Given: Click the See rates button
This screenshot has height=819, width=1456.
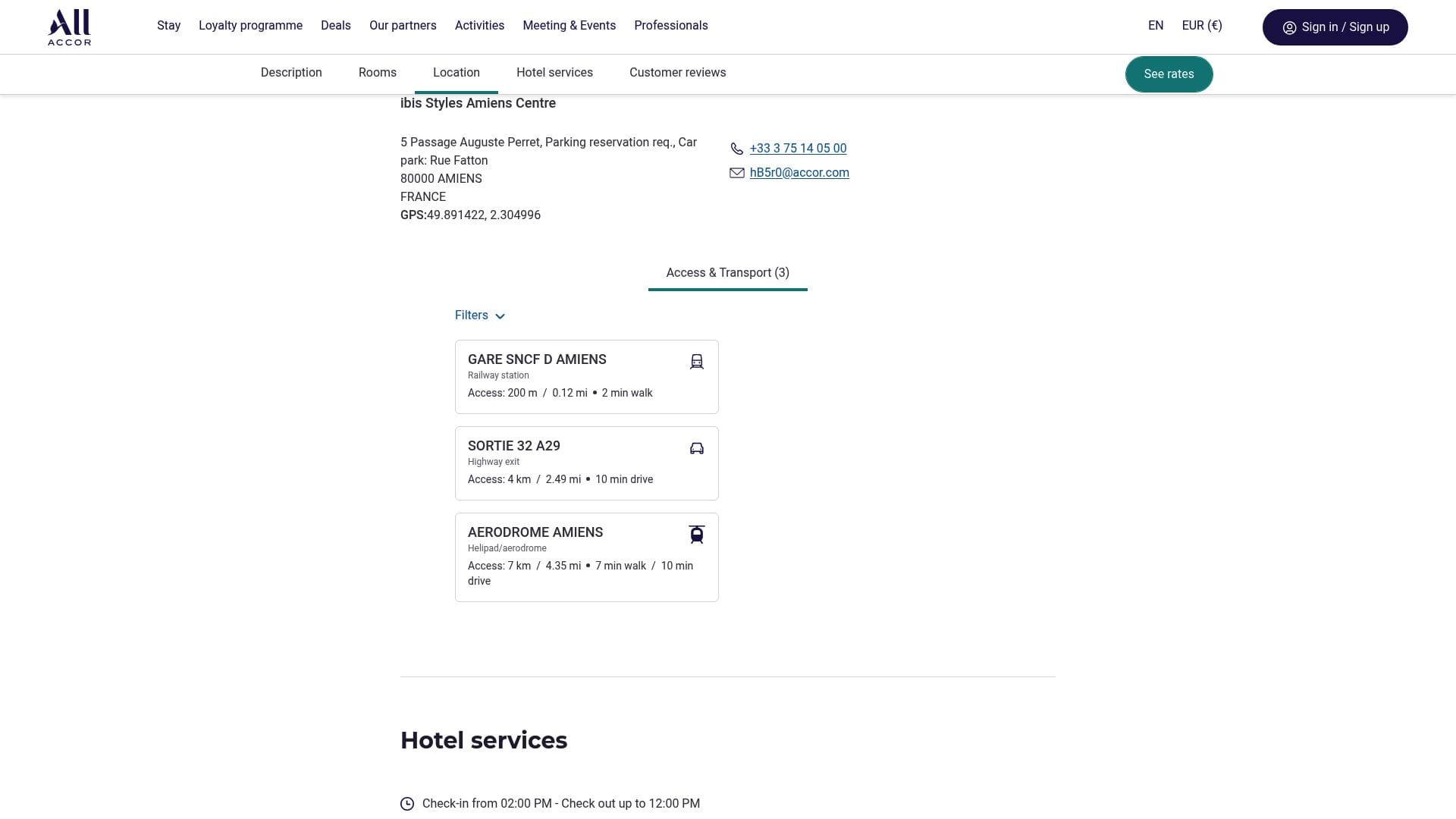Looking at the screenshot, I should [1169, 74].
